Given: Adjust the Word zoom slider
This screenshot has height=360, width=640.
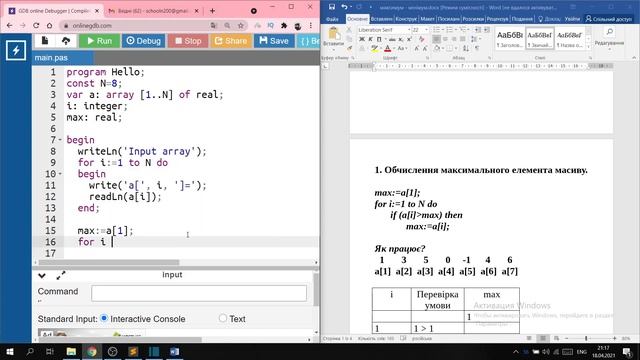Looking at the screenshot, I should pyautogui.click(x=586, y=338).
